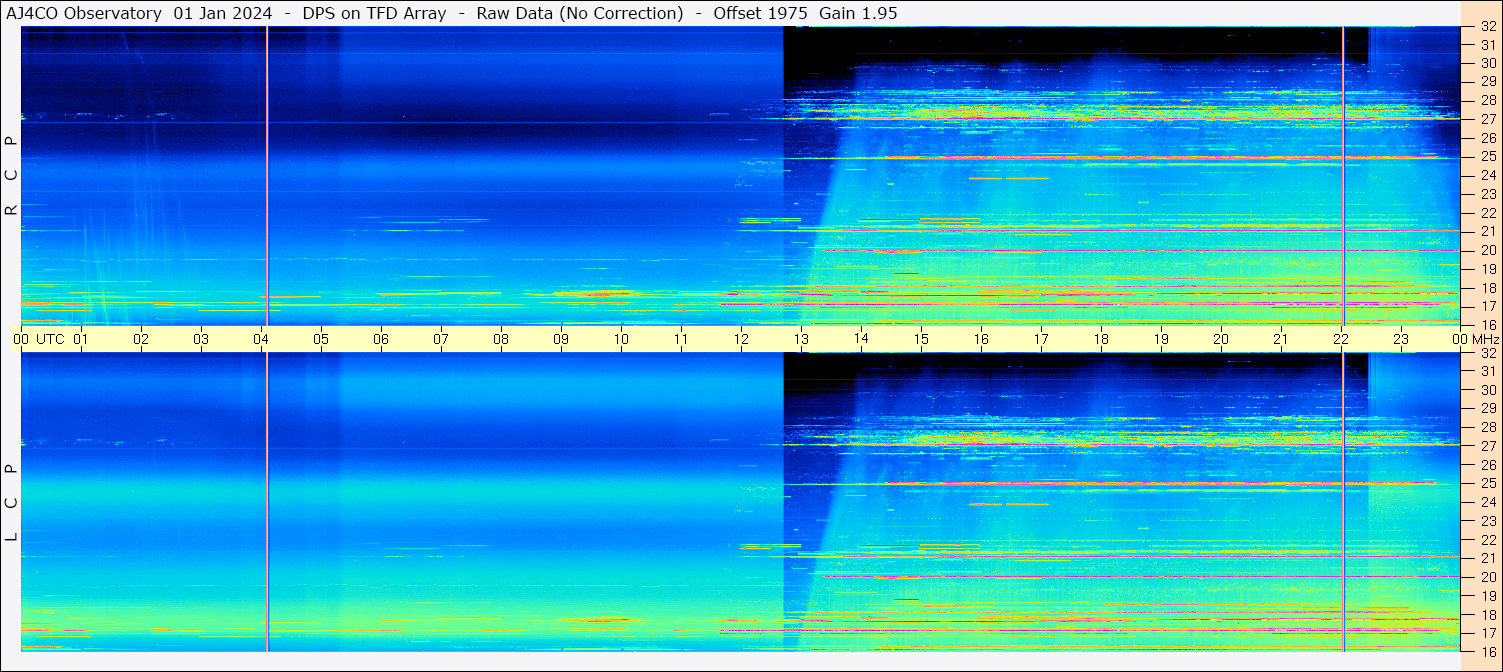Click the 'MHz' unit label on time axis
This screenshot has width=1503, height=672.
click(1484, 339)
